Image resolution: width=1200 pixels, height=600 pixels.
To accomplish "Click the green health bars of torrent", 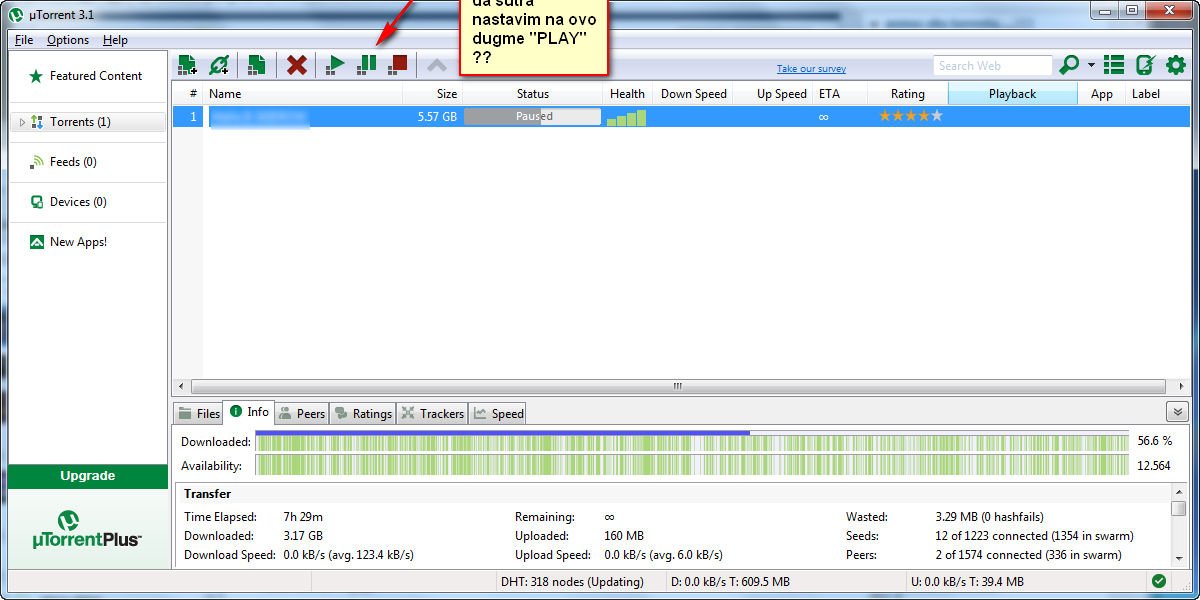I will (627, 117).
